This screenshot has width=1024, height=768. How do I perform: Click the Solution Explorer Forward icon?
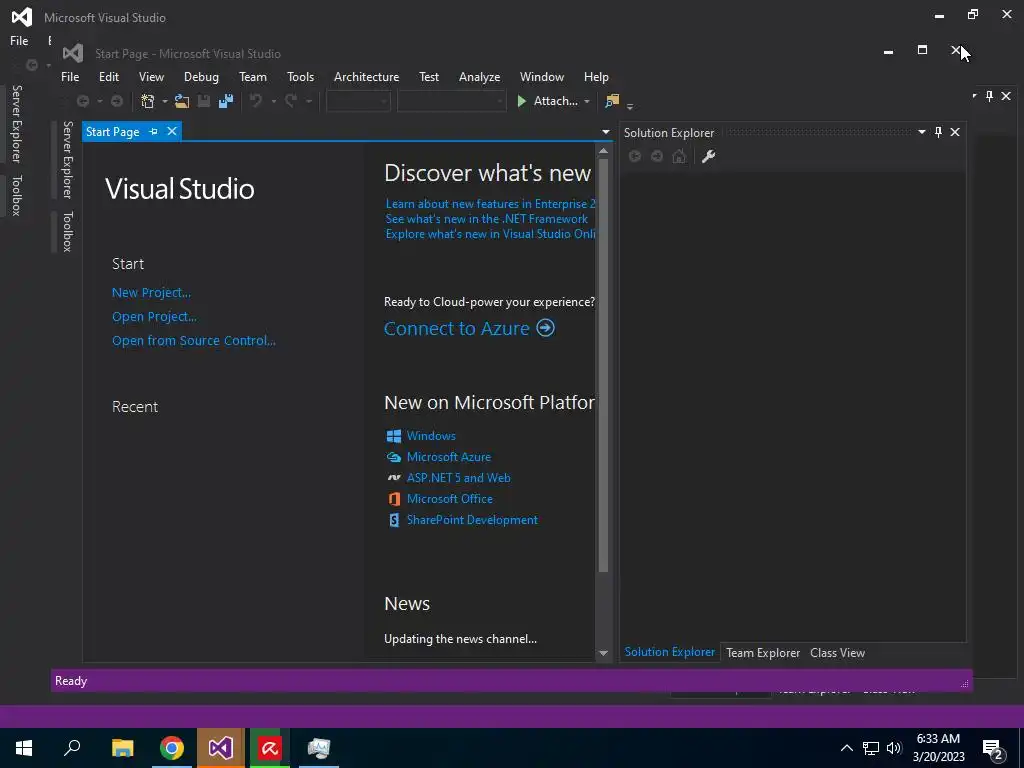[x=657, y=156]
